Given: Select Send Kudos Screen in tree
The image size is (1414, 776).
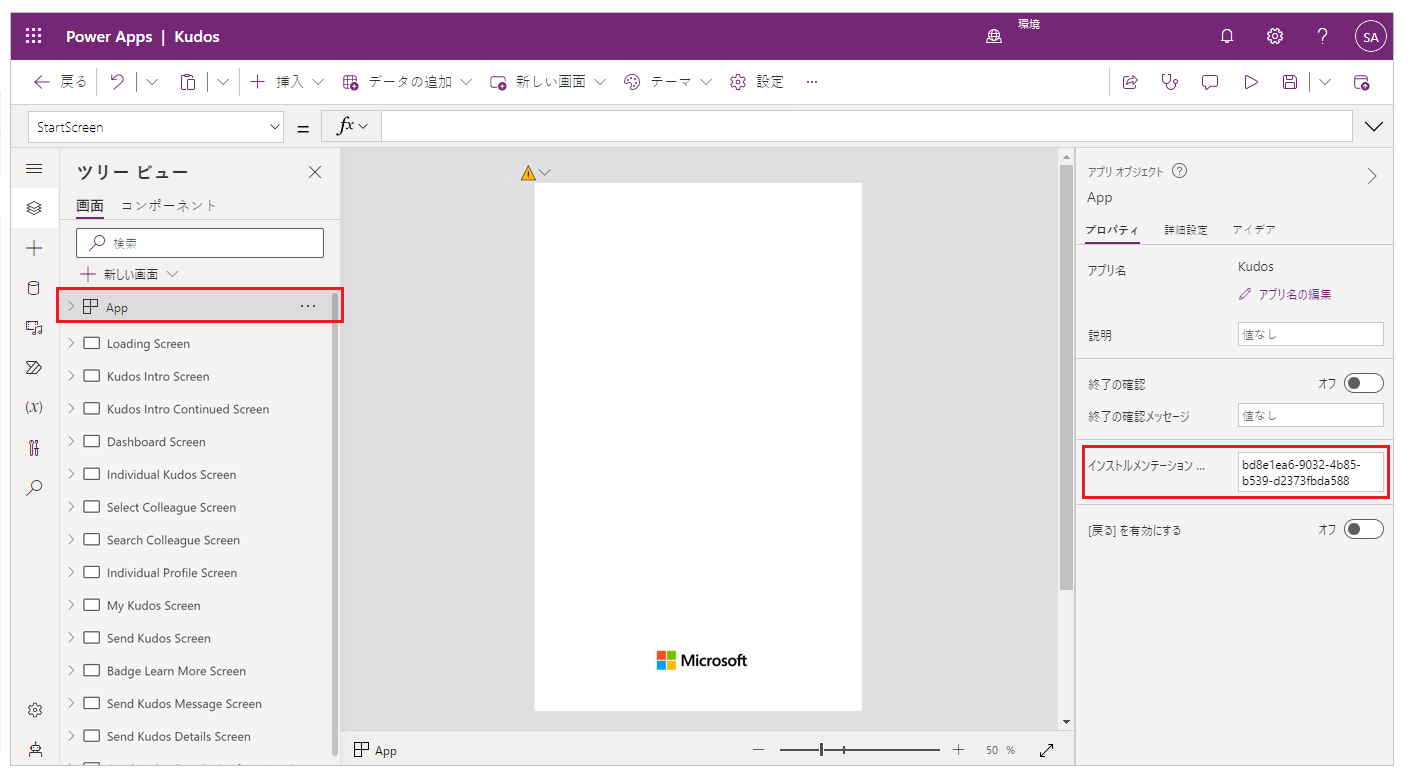Looking at the screenshot, I should pyautogui.click(x=158, y=638).
